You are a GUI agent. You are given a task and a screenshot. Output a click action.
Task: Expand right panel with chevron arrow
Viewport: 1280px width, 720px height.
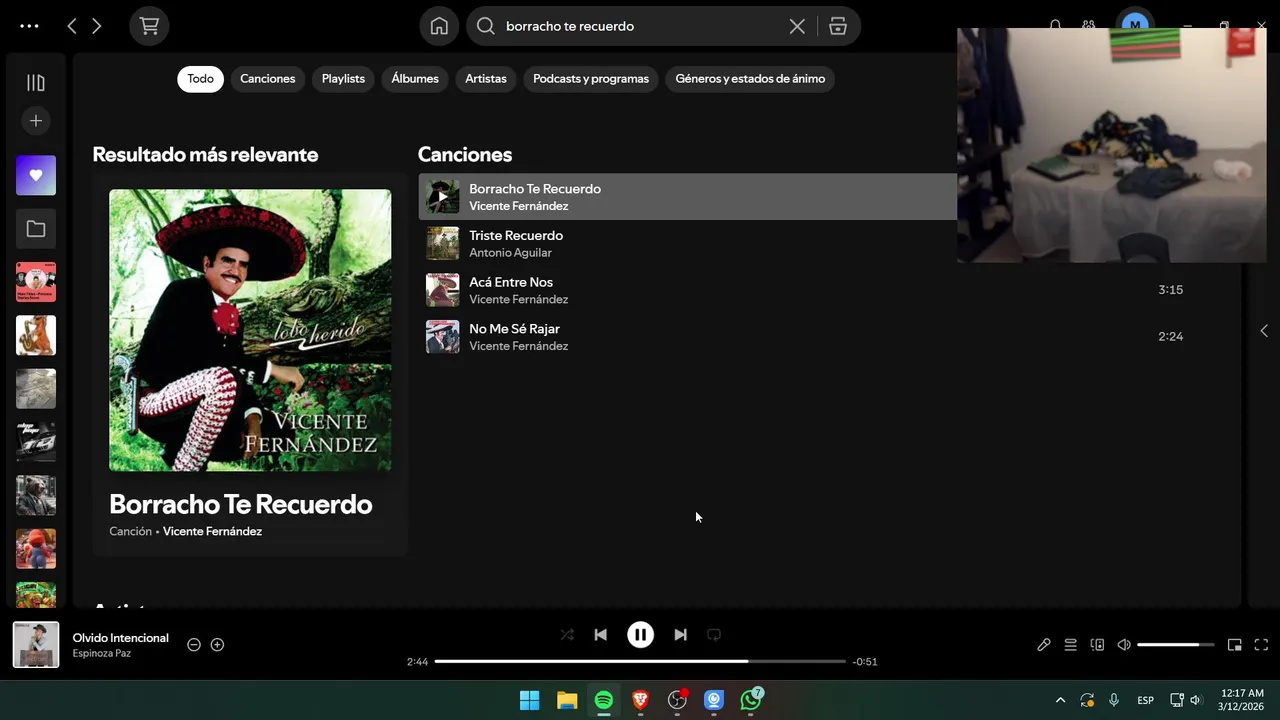pos(1264,331)
